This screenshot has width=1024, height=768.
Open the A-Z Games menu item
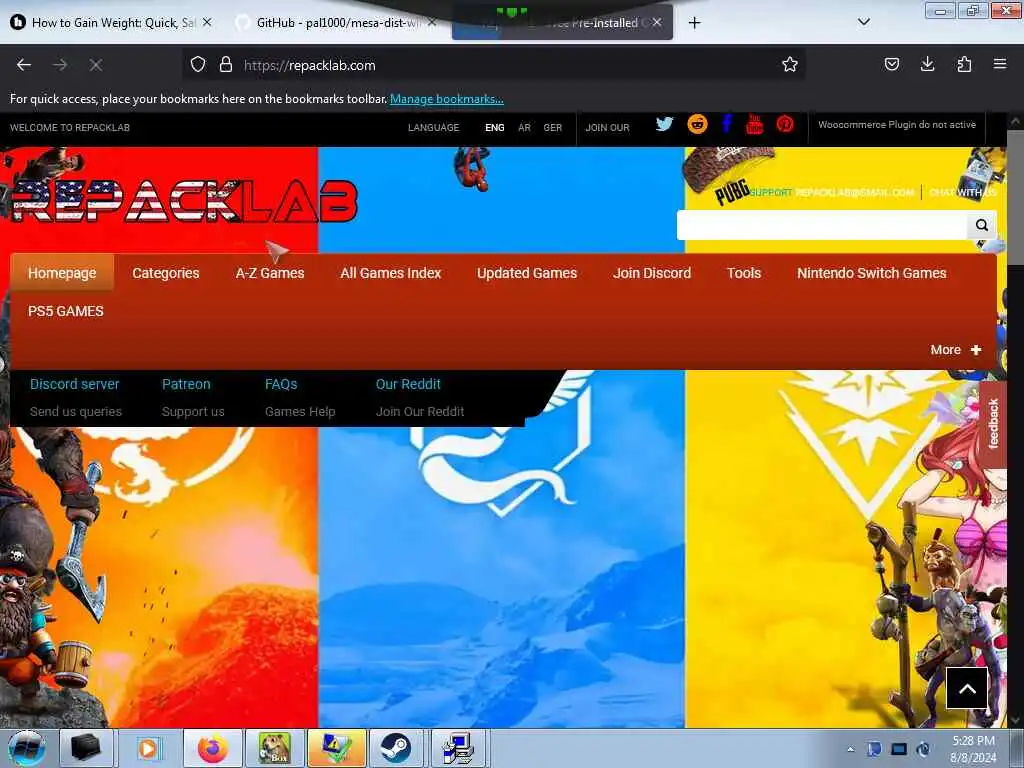pyautogui.click(x=270, y=273)
